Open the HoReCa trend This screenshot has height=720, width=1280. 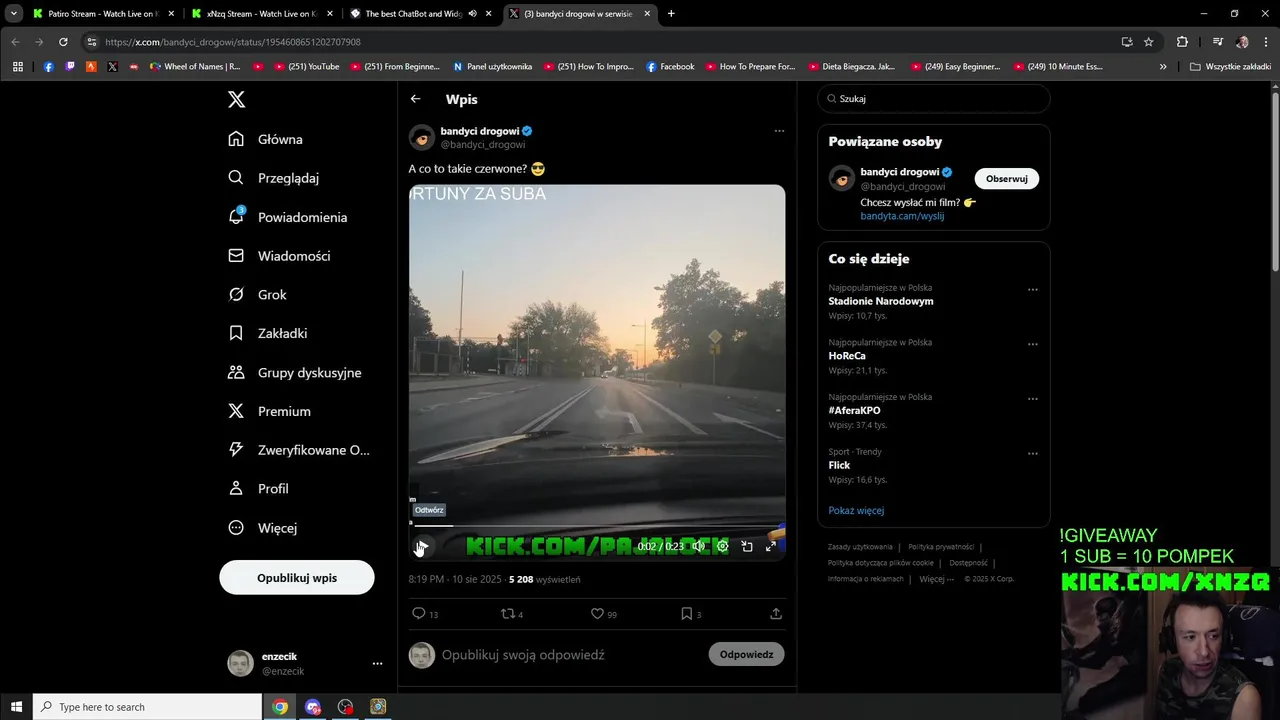(x=847, y=356)
